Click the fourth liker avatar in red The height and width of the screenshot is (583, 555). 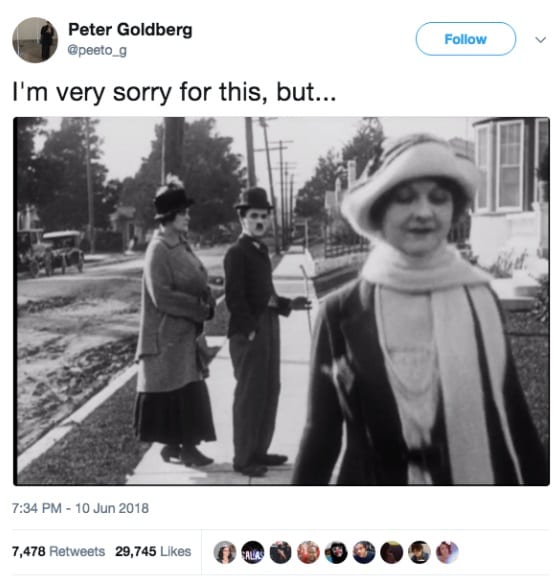(x=308, y=552)
